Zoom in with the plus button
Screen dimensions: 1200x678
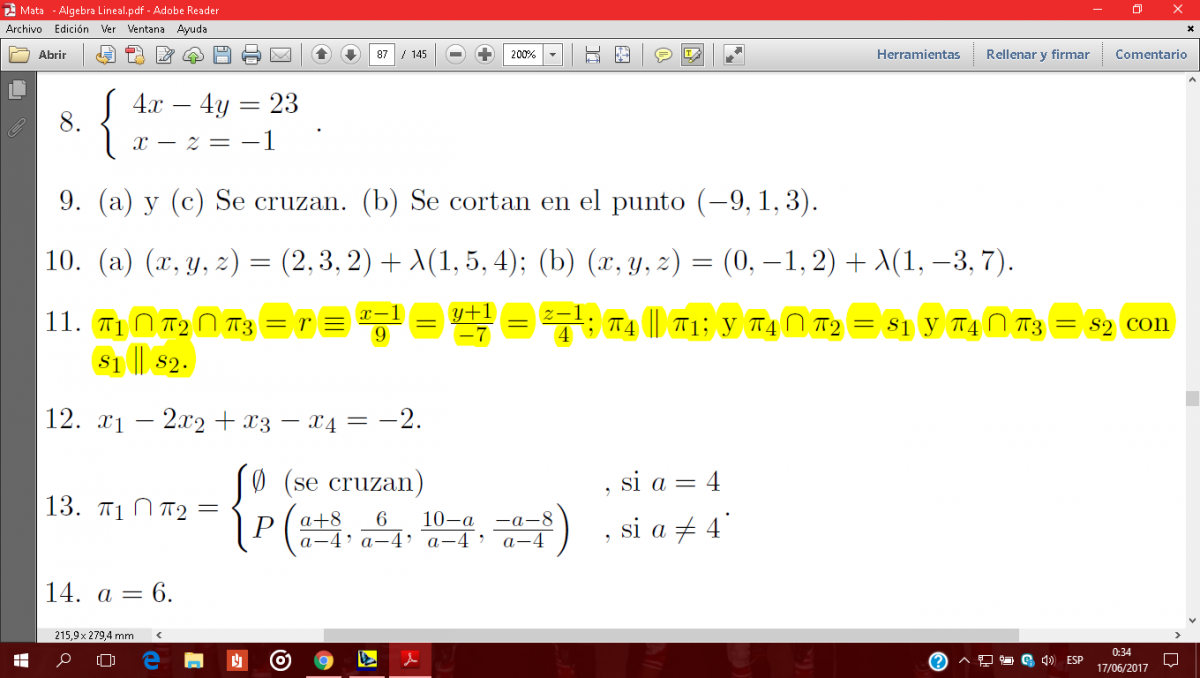(485, 54)
